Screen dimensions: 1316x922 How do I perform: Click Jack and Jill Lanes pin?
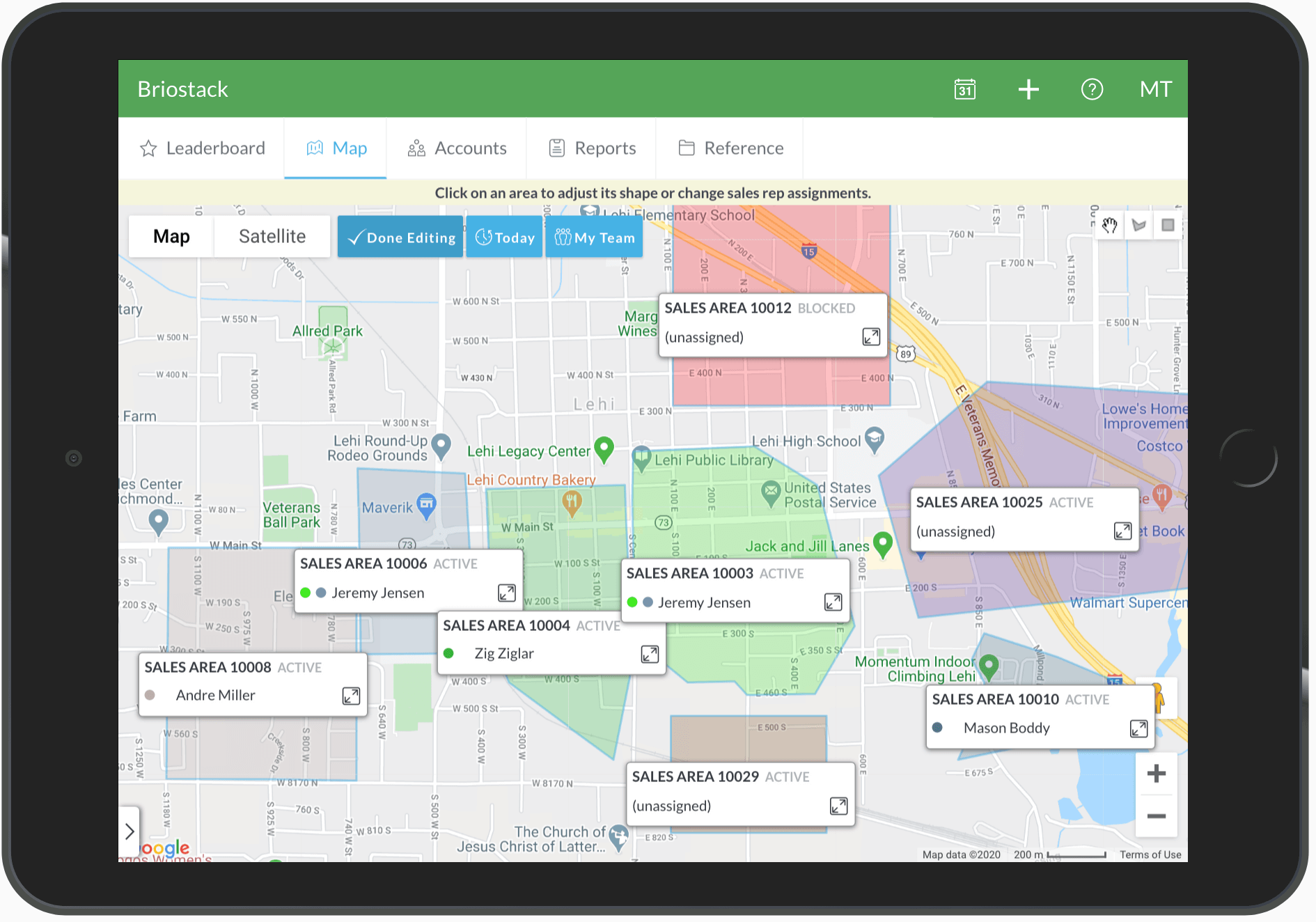883,545
